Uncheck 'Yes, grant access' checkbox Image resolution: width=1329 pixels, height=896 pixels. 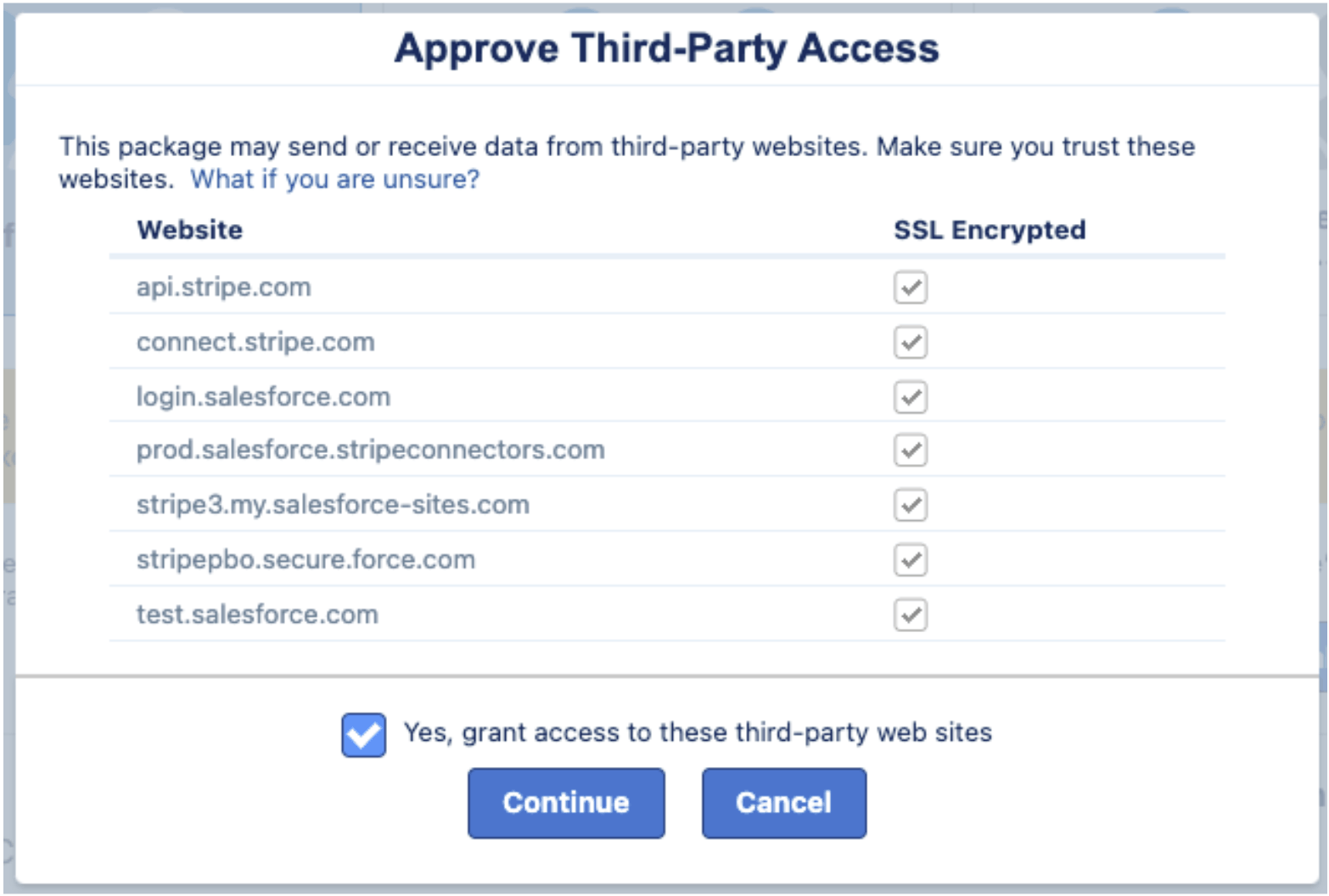coord(363,735)
